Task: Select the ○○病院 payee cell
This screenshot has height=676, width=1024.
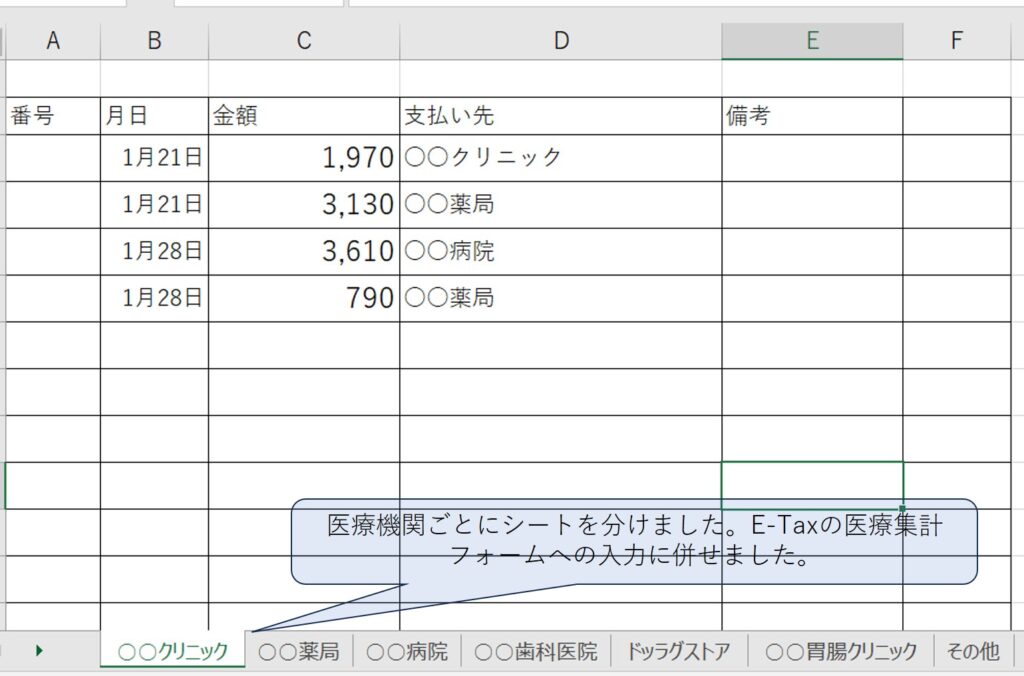Action: [560, 251]
